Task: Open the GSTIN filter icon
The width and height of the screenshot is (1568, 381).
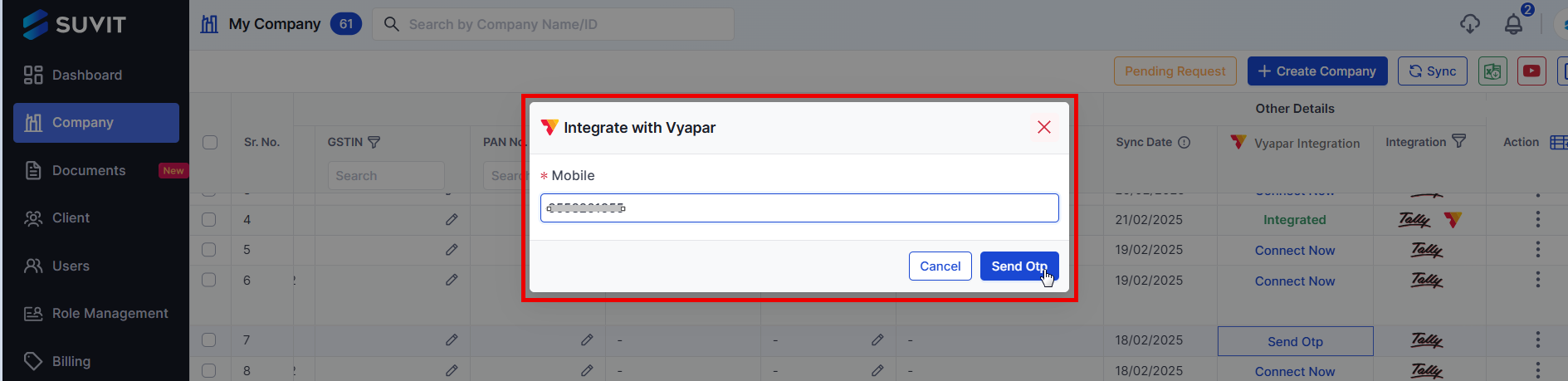Action: pyautogui.click(x=374, y=142)
